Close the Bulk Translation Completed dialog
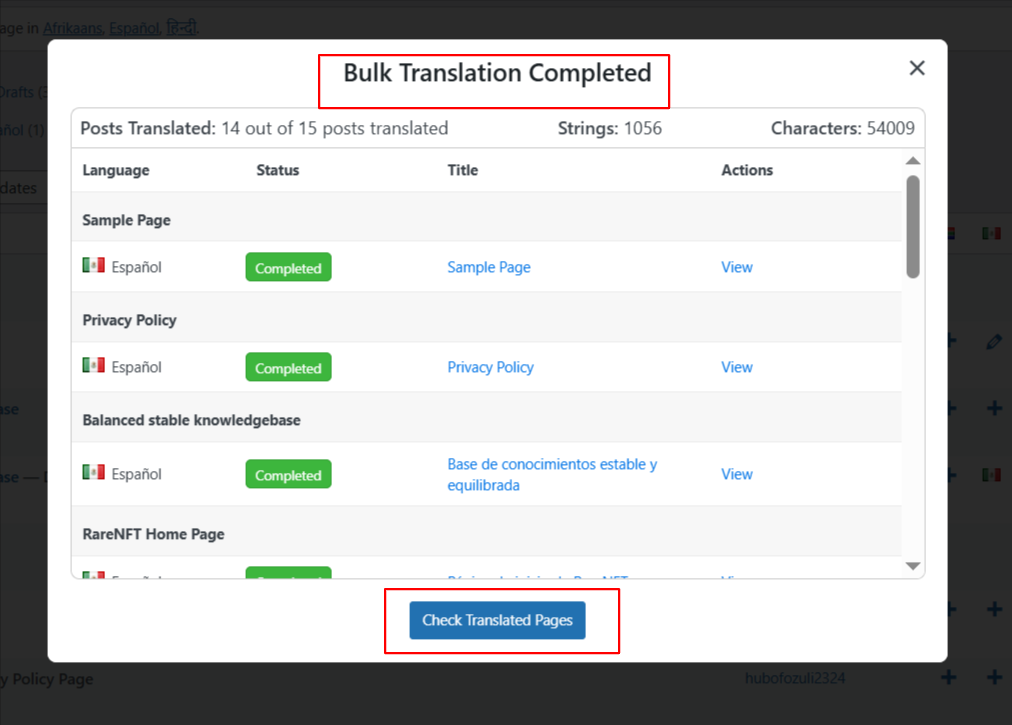Viewport: 1012px width, 725px height. click(916, 68)
